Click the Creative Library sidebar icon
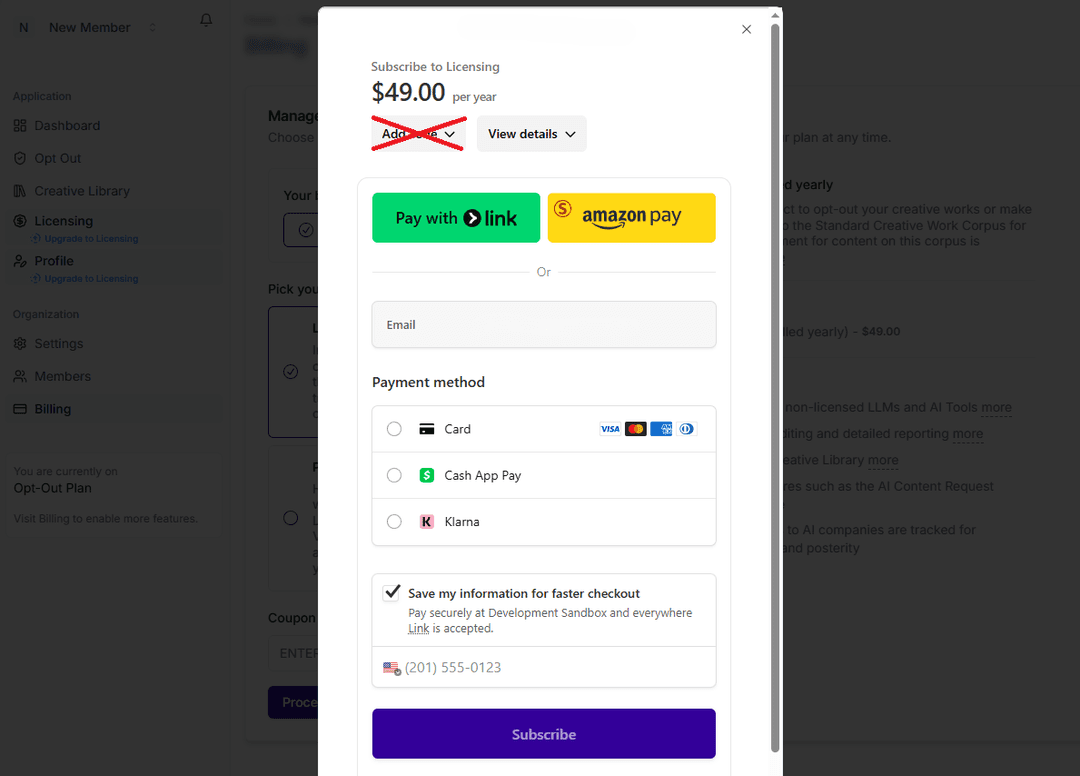 click(22, 190)
